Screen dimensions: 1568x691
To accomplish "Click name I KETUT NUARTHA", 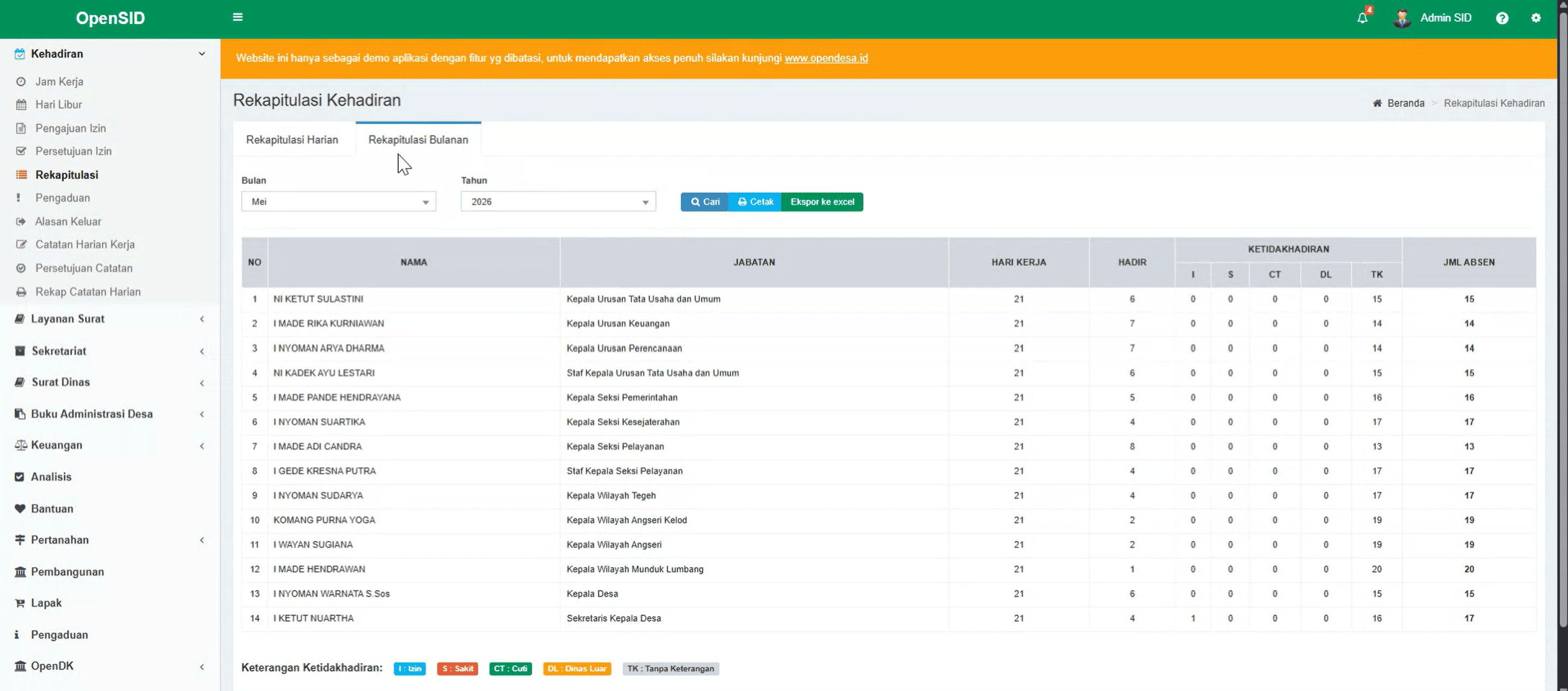I will pyautogui.click(x=313, y=618).
